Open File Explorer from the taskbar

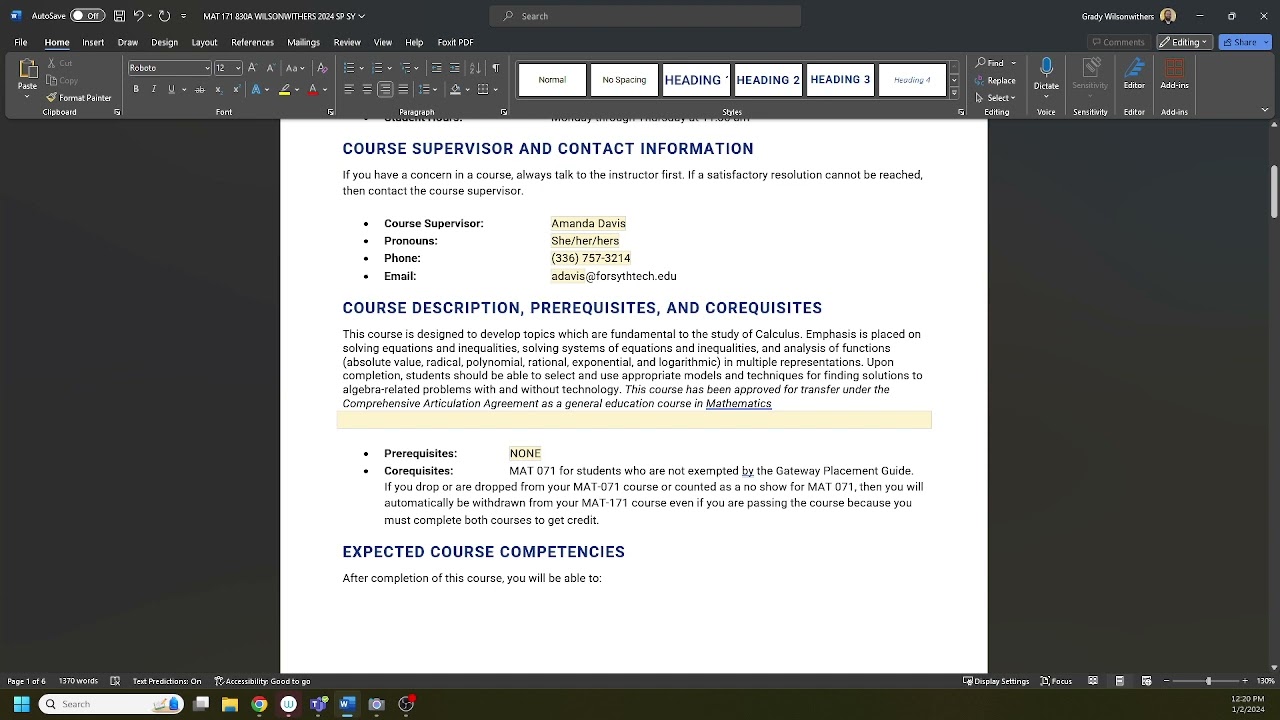pyautogui.click(x=230, y=704)
